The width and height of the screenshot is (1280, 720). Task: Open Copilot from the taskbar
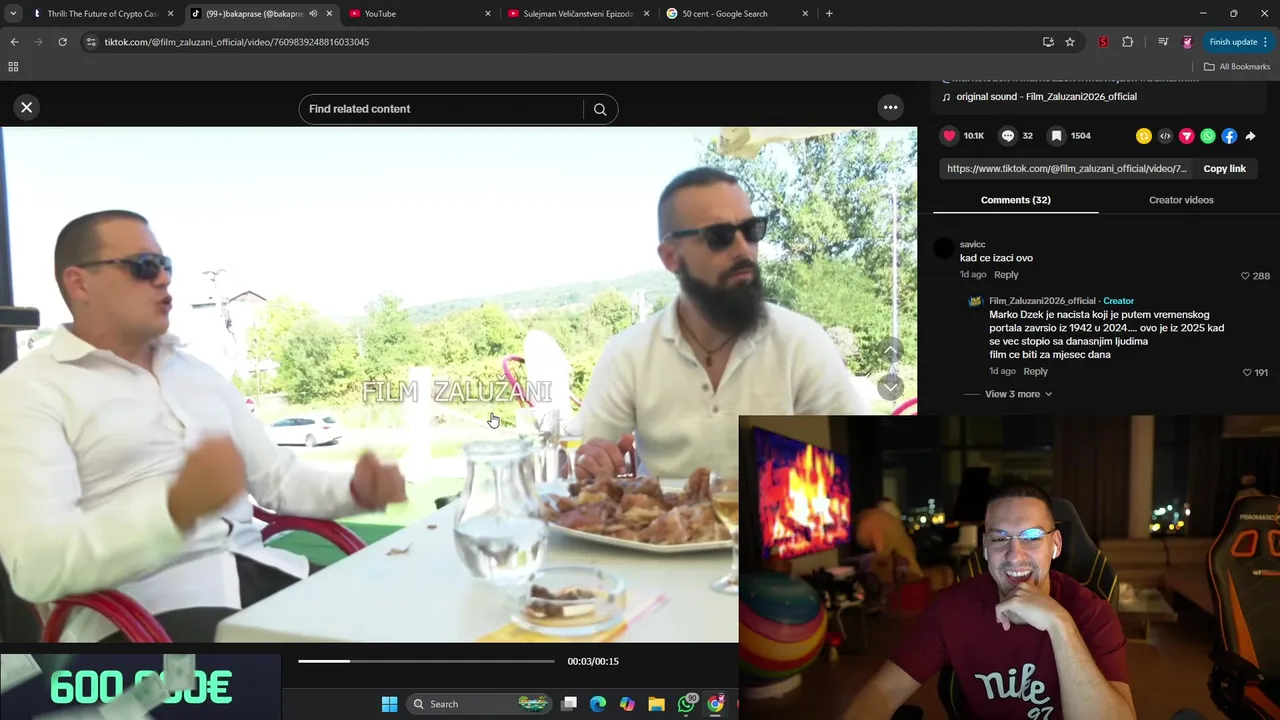627,704
